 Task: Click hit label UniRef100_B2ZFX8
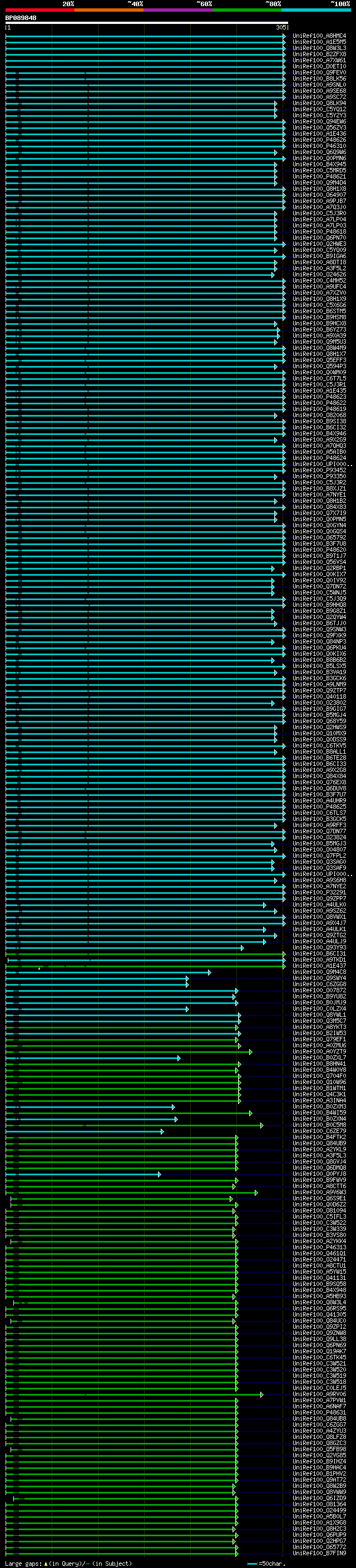pyautogui.click(x=319, y=54)
